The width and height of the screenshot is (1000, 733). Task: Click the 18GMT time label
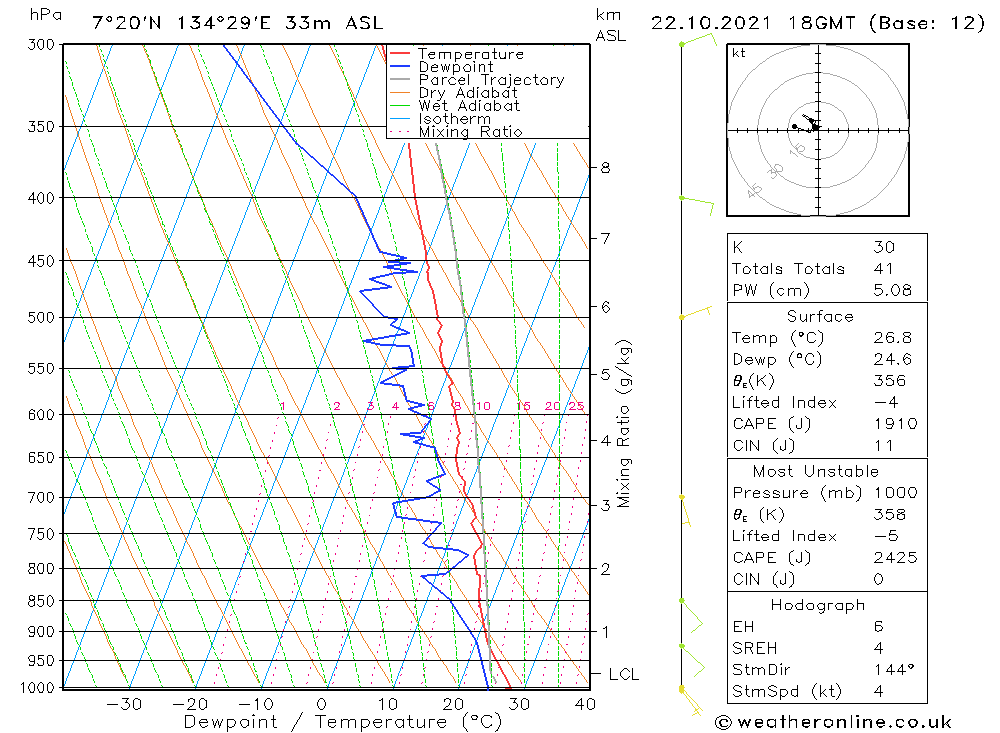[821, 23]
